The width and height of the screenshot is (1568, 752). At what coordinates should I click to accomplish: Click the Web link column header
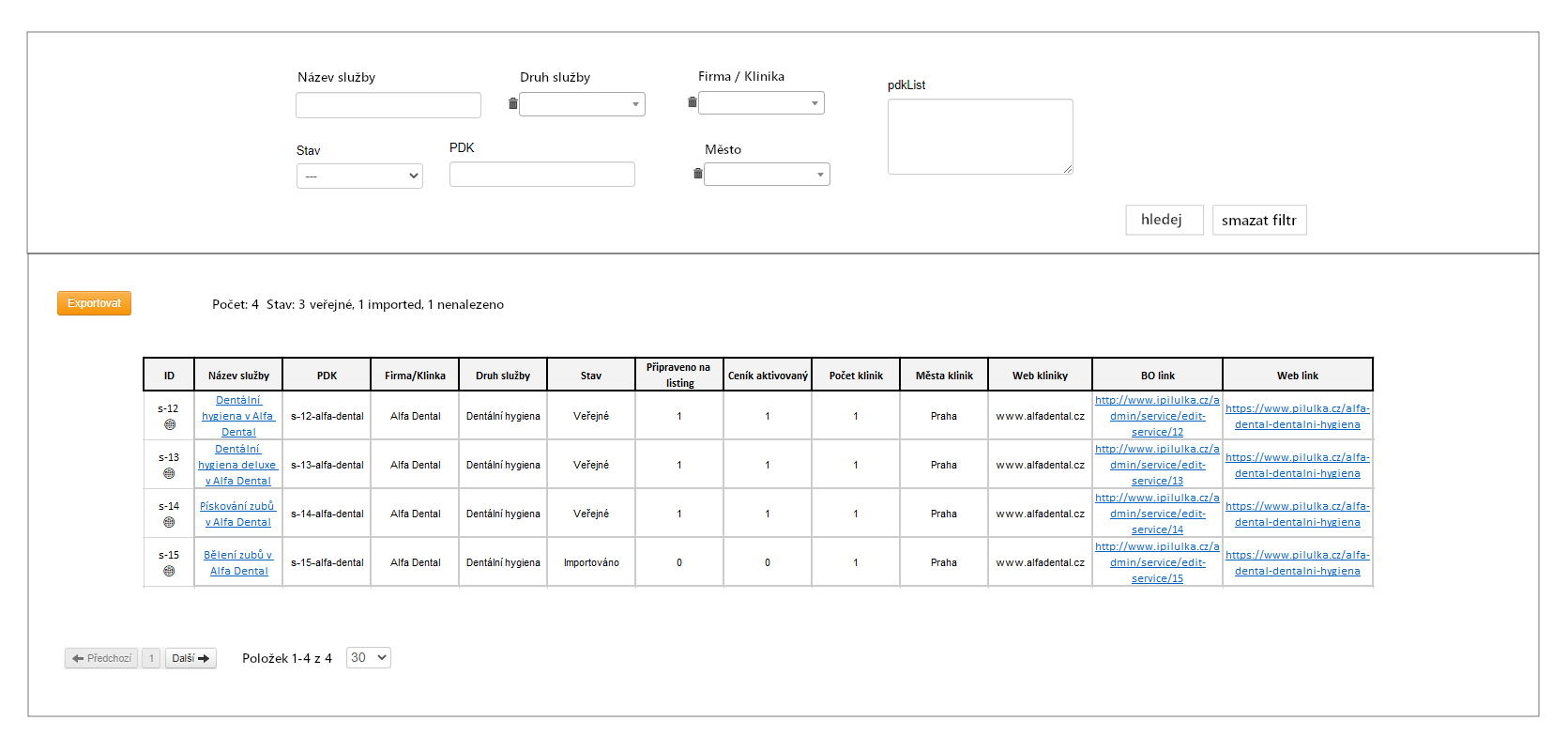pyautogui.click(x=1298, y=375)
